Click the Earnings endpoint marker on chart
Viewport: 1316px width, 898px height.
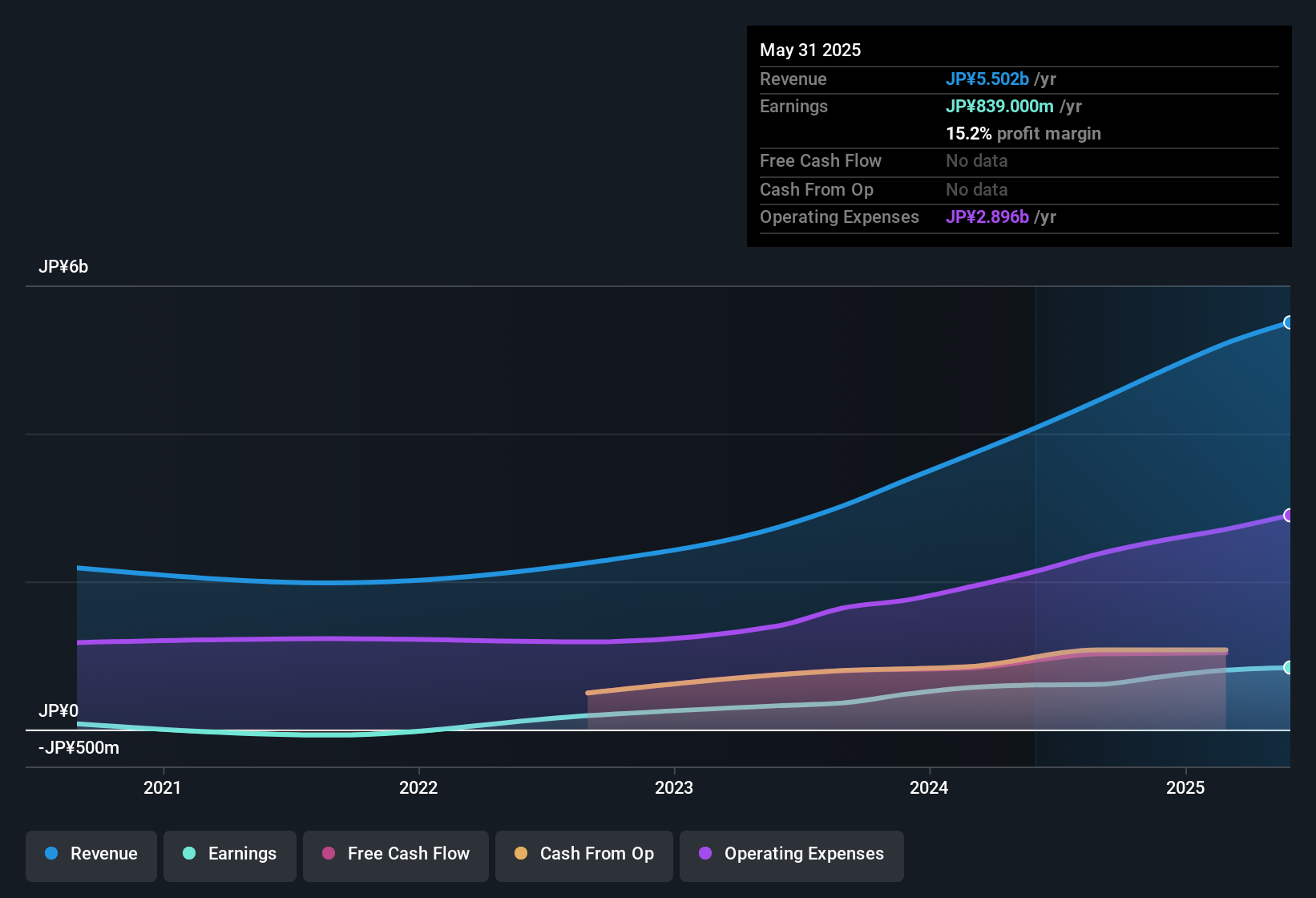pos(1289,667)
